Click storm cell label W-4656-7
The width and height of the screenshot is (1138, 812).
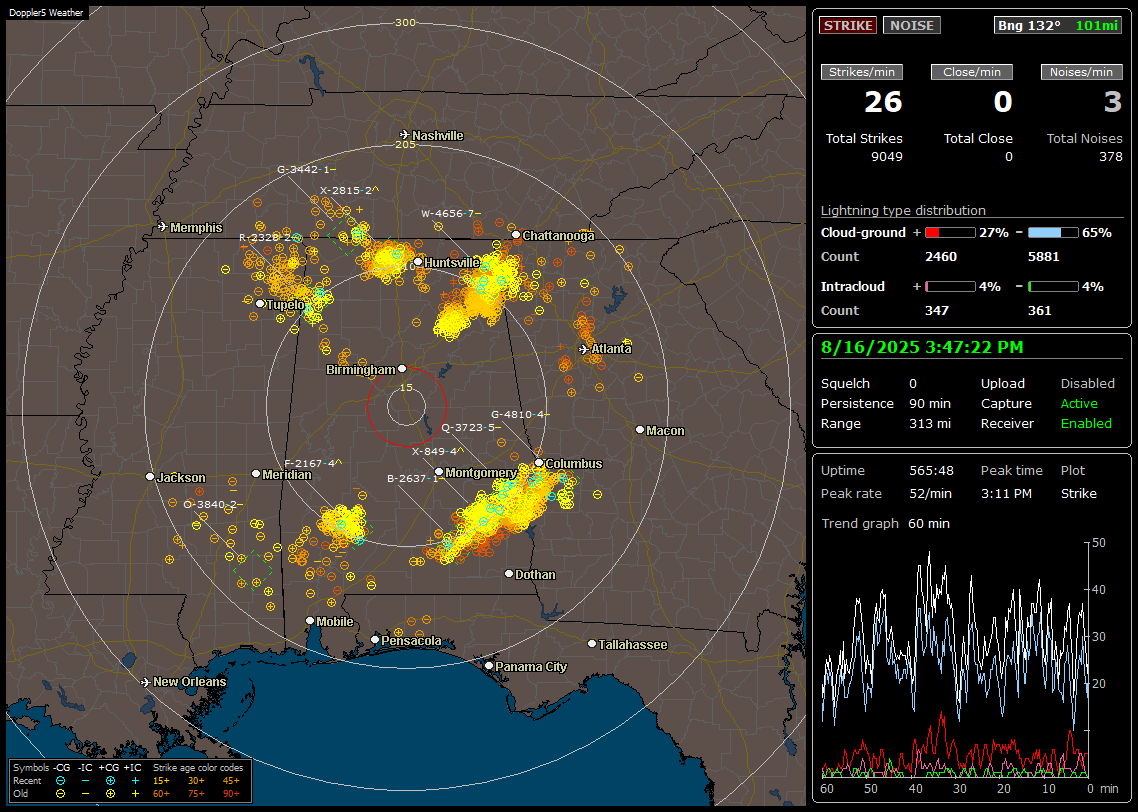click(x=450, y=213)
